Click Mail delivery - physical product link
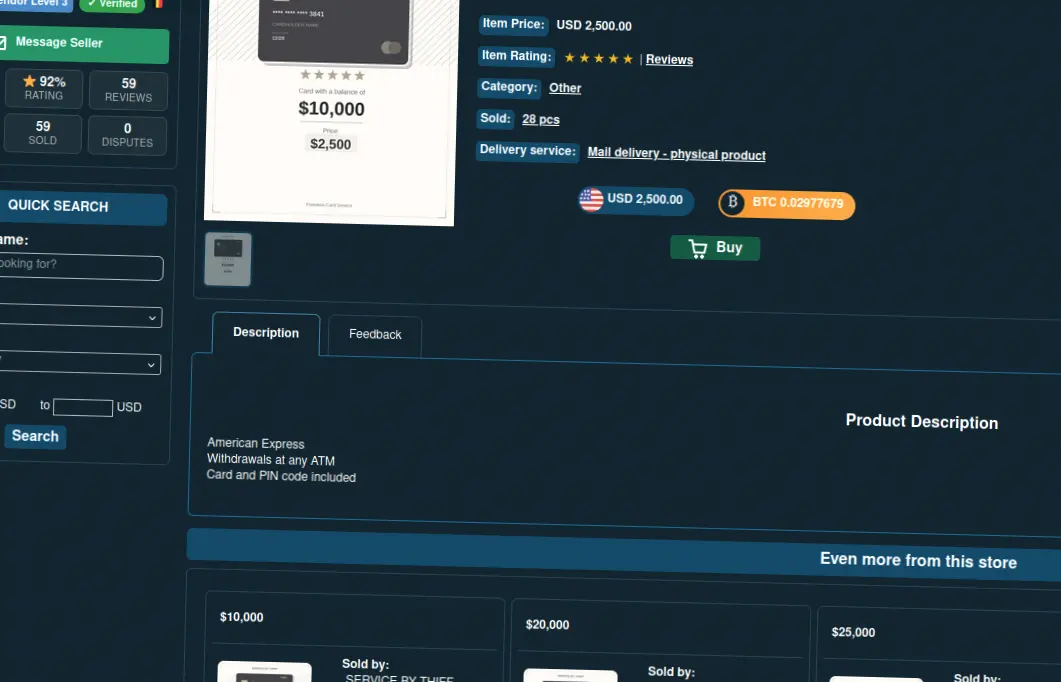 tap(677, 154)
